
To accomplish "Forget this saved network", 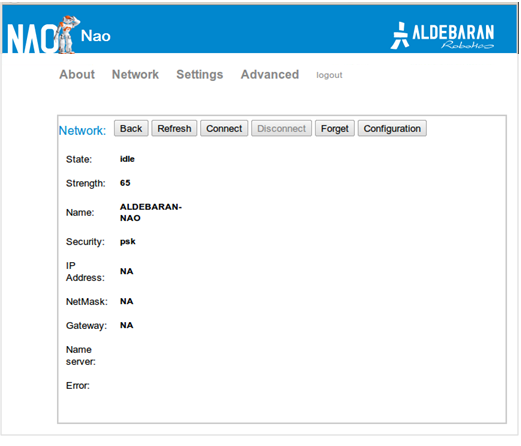I will coord(335,129).
